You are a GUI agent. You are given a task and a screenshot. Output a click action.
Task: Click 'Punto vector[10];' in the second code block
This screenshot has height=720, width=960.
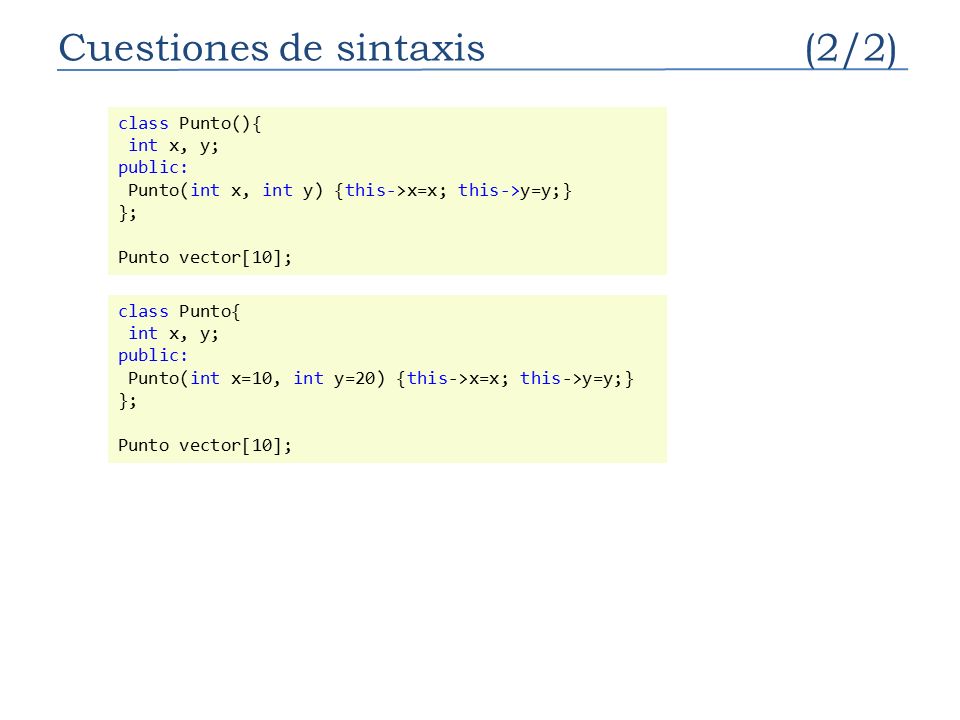(205, 445)
